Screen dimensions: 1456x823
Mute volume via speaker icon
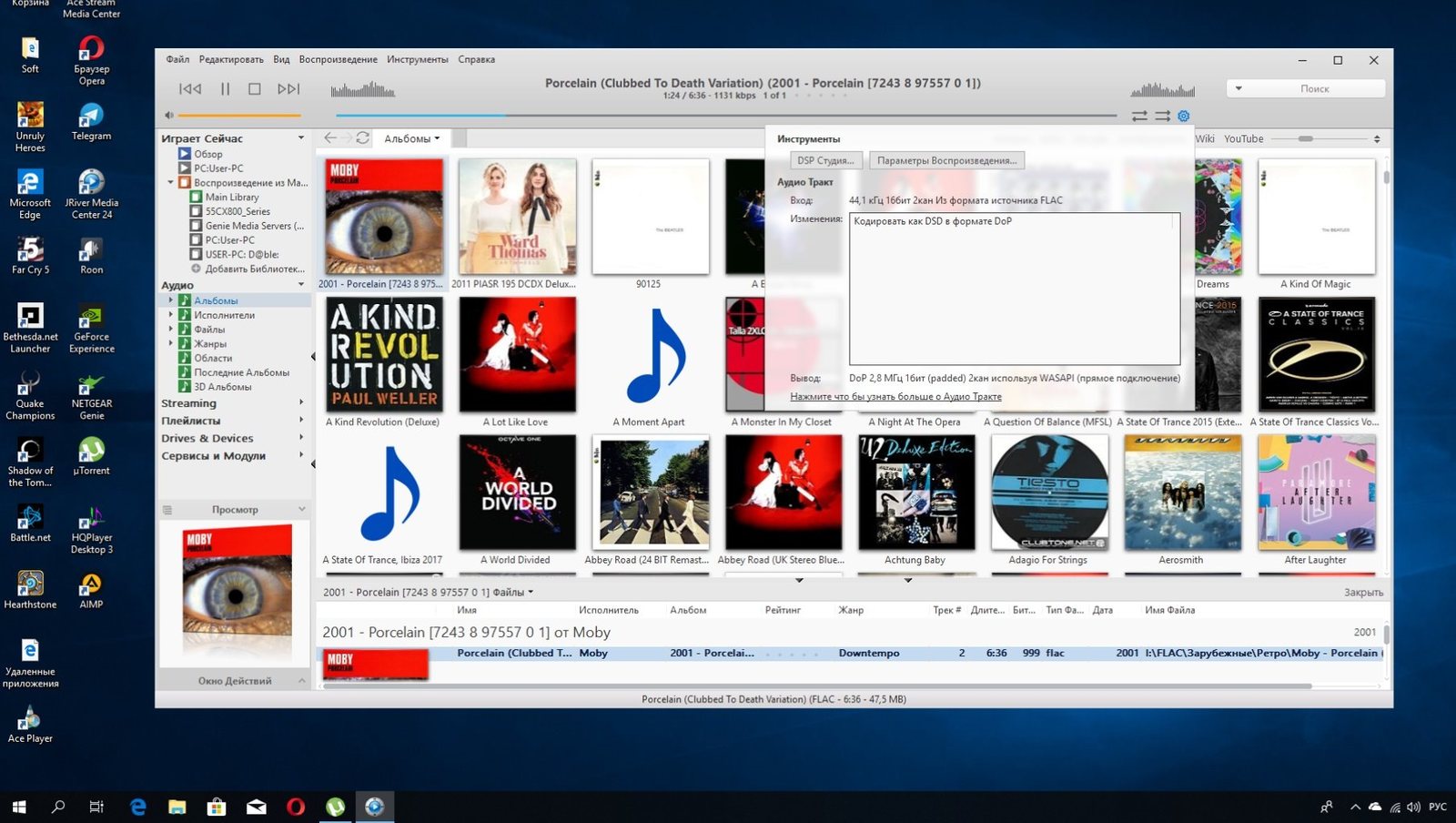pos(168,116)
